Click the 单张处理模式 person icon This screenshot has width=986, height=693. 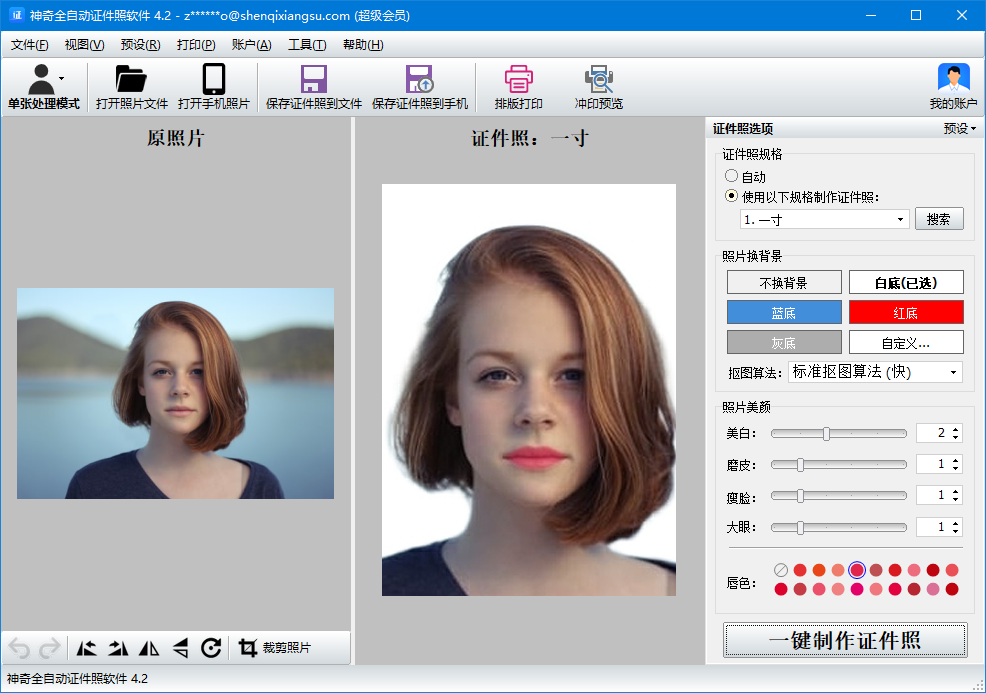point(41,79)
